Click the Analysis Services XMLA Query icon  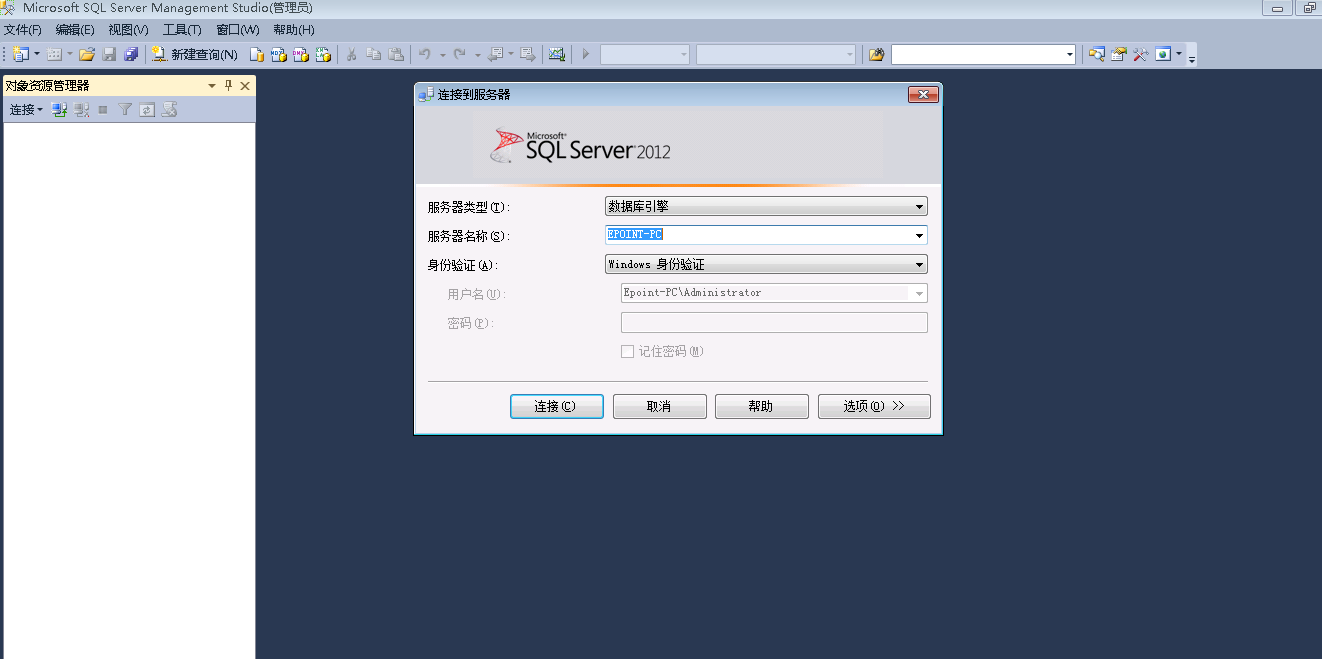(x=323, y=54)
